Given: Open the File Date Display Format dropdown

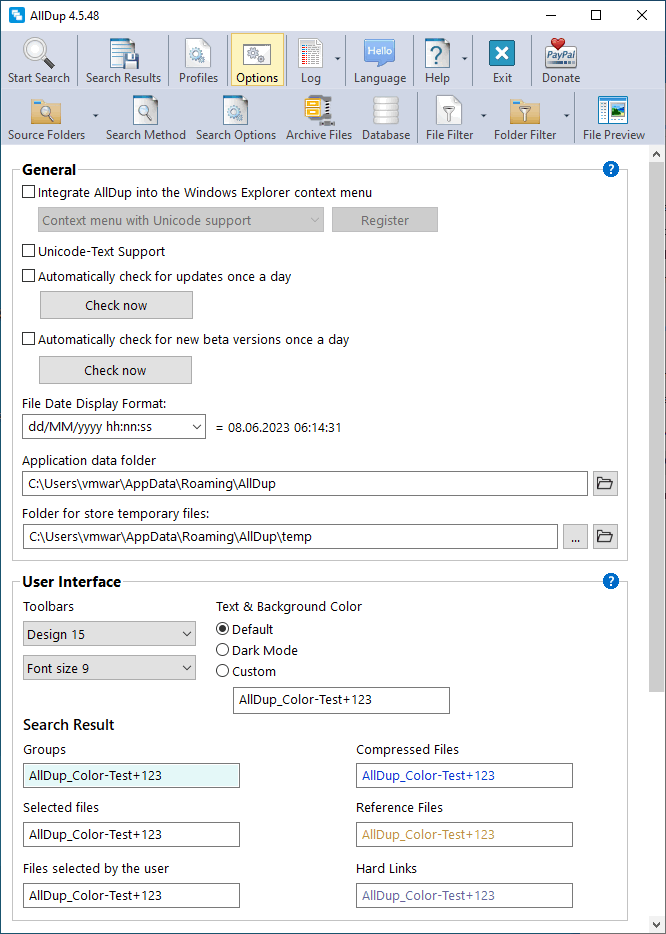Looking at the screenshot, I should click(x=196, y=426).
